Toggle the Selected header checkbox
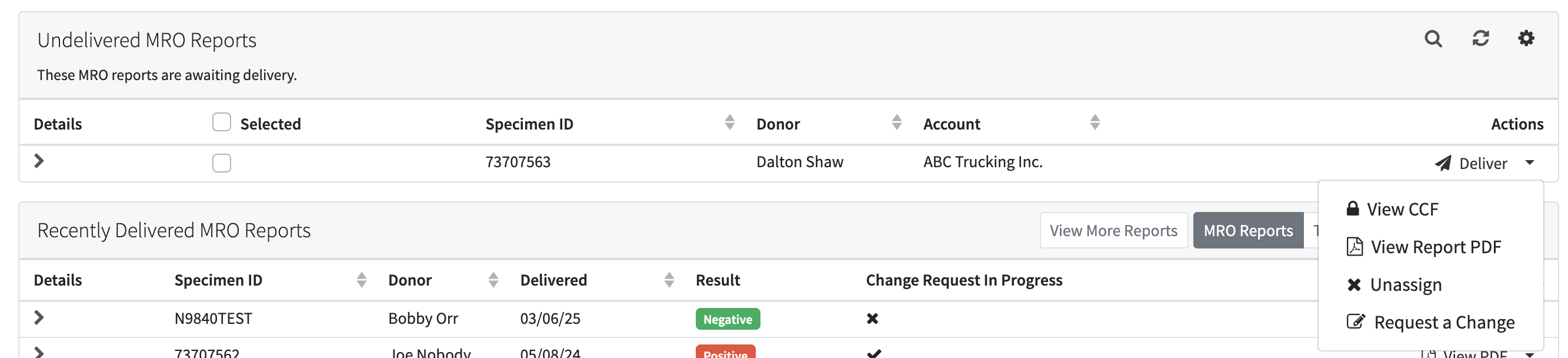This screenshot has height=358, width=1568. point(222,122)
